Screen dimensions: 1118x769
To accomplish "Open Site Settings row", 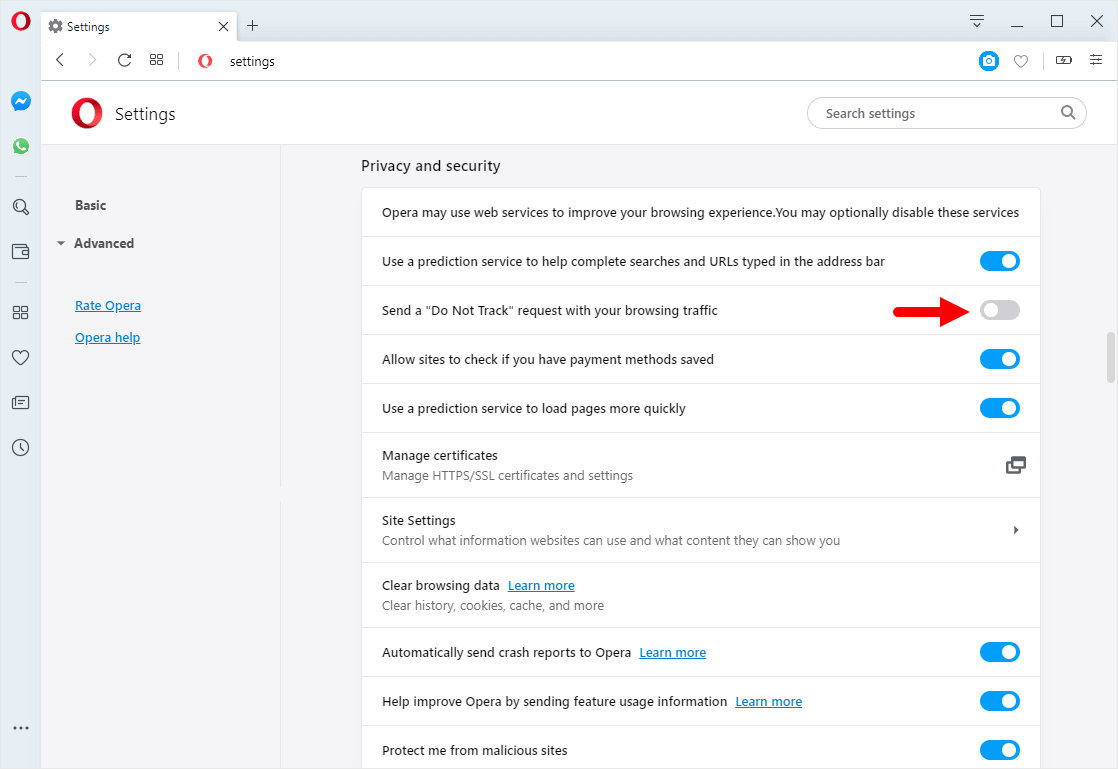I will click(701, 530).
